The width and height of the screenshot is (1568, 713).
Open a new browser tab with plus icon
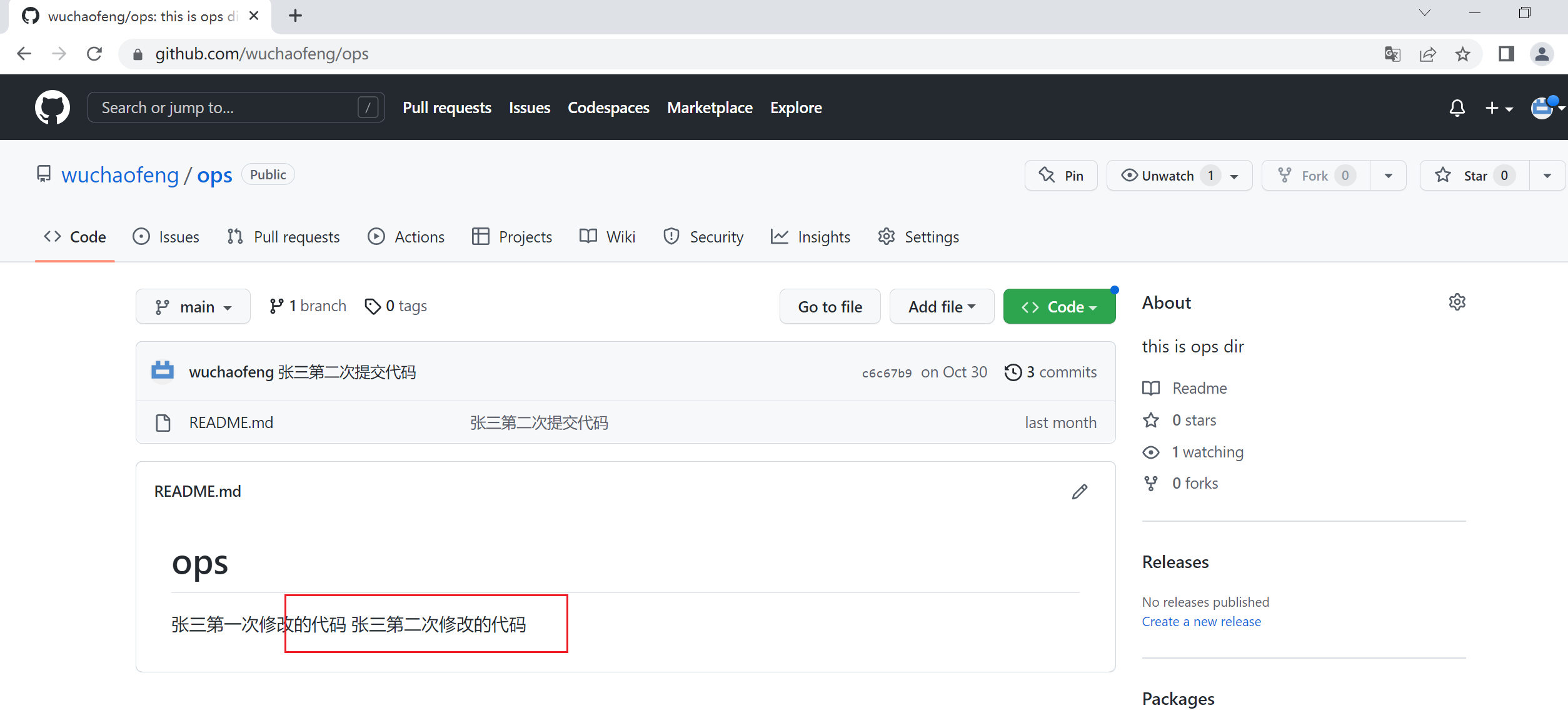[296, 16]
